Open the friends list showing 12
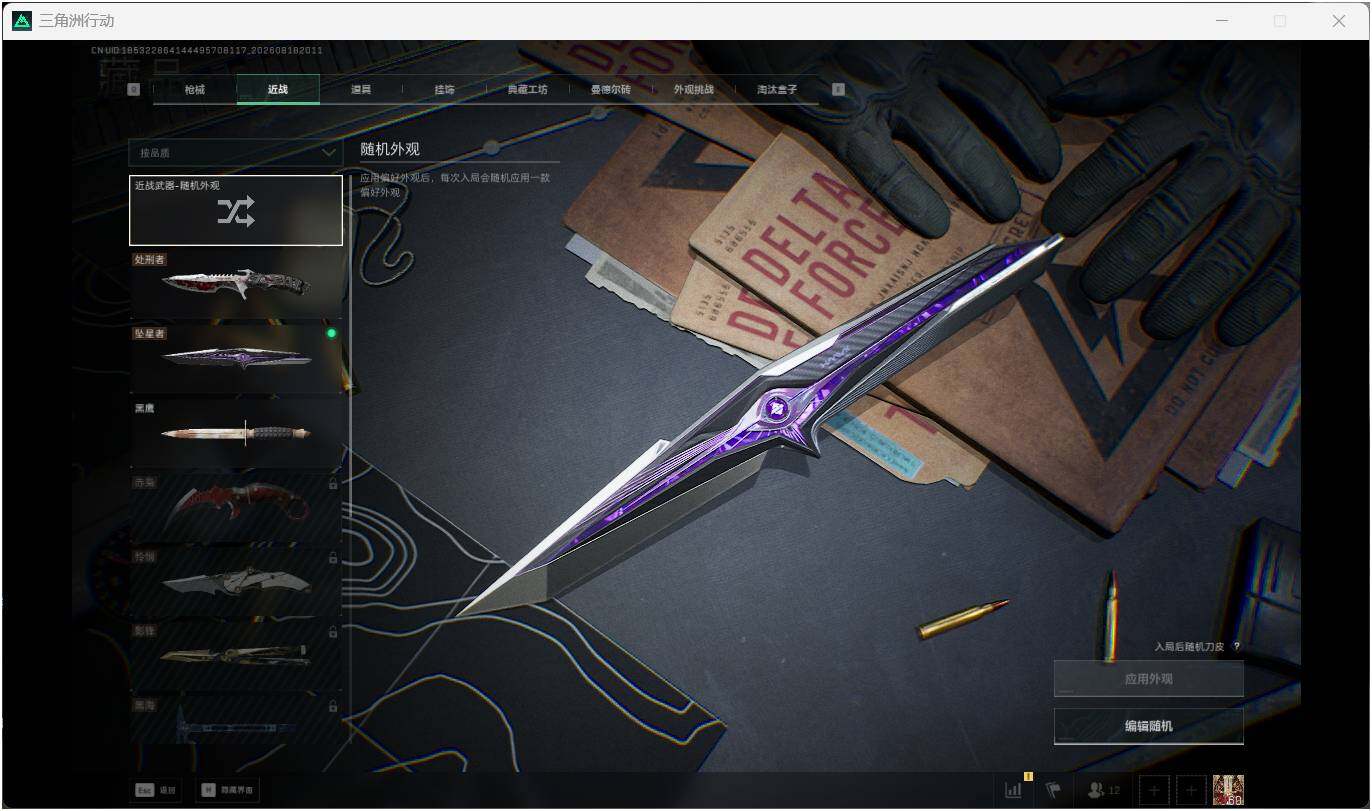This screenshot has height=811, width=1372. [x=1103, y=790]
